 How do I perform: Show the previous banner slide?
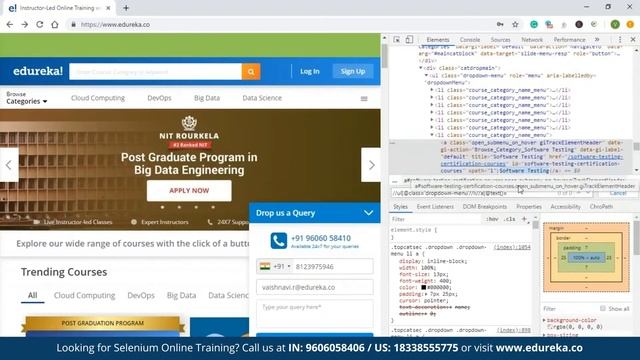coord(9,165)
